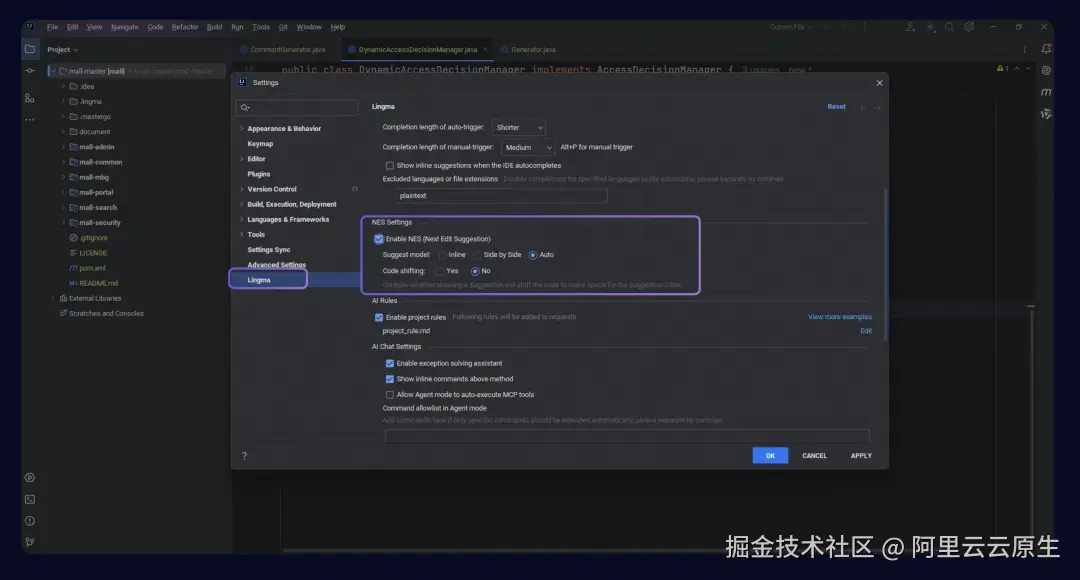The height and width of the screenshot is (580, 1080).
Task: Click the help question-mark icon in Settings dialog
Action: tap(243, 455)
